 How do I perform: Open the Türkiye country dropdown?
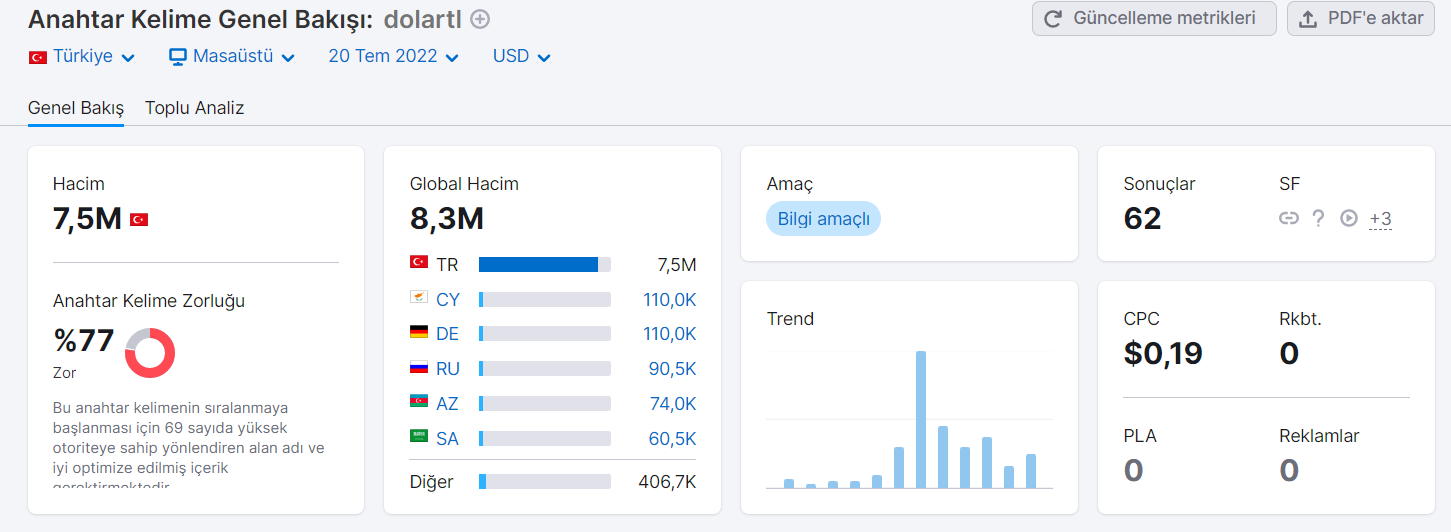pos(82,57)
